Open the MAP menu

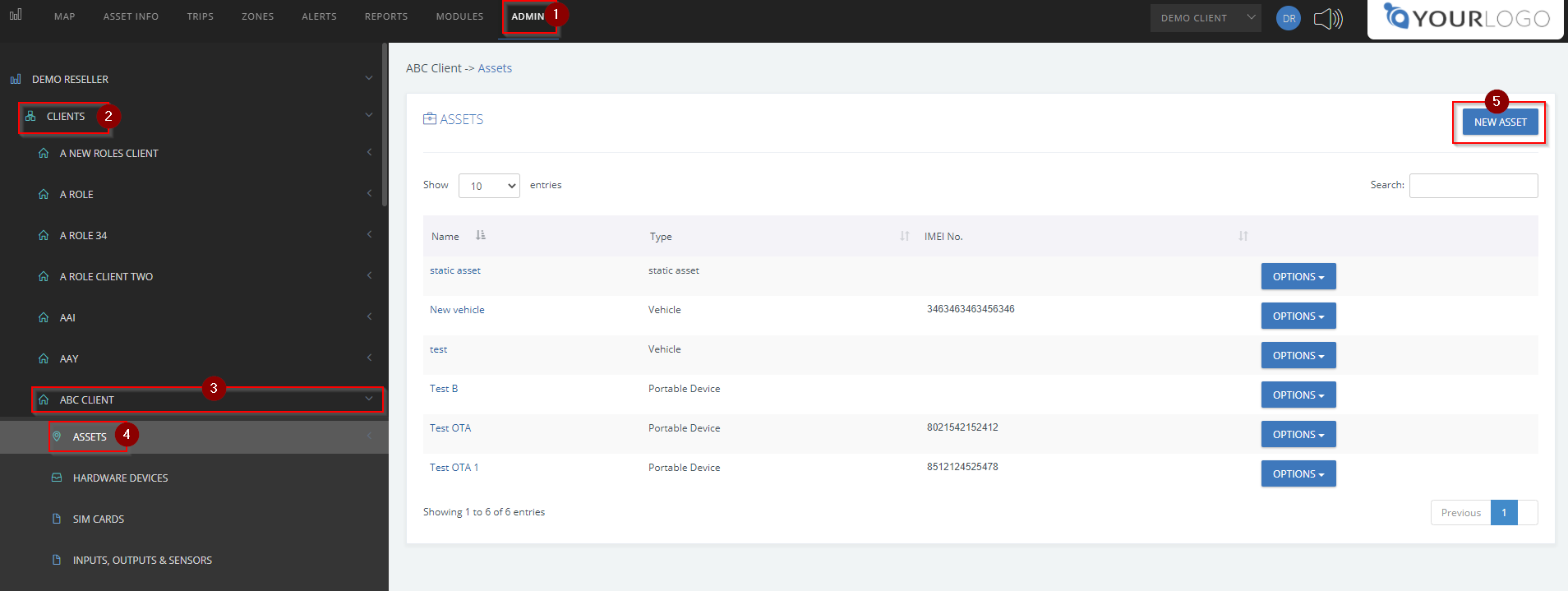(65, 16)
